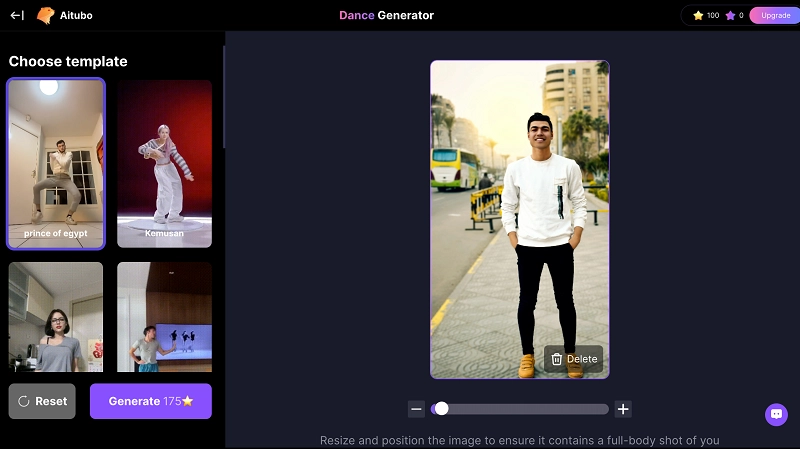The height and width of the screenshot is (449, 800).
Task: Choose the woman in kitchen template
Action: (x=56, y=315)
